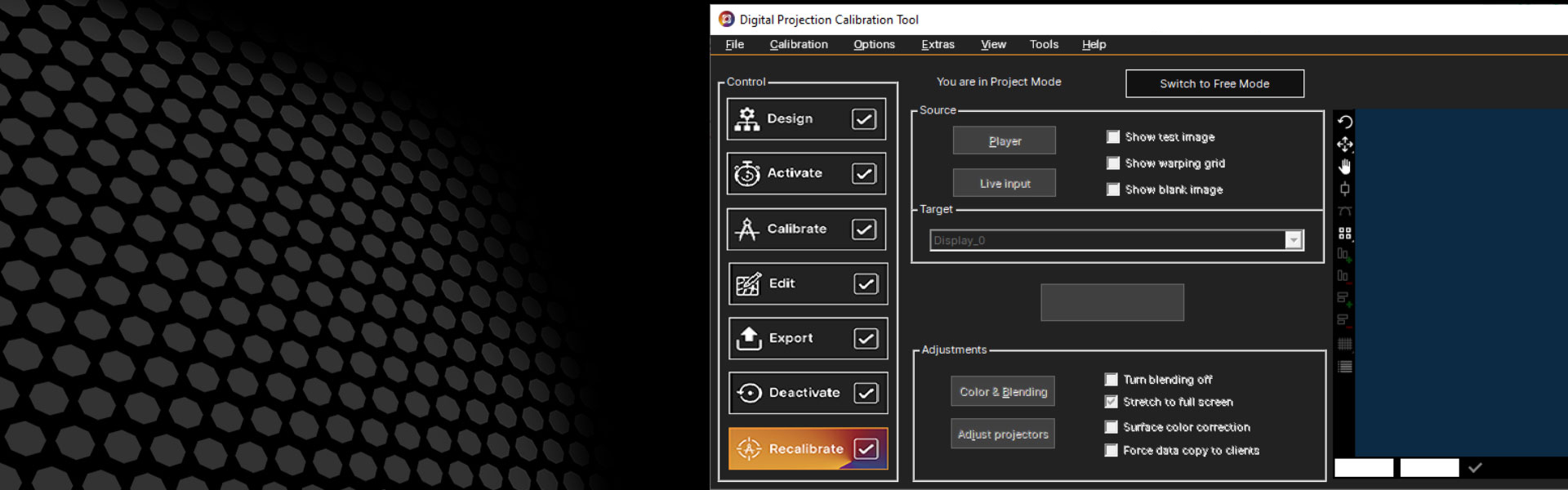The image size is (1568, 490).
Task: Click the Design network icon
Action: click(746, 119)
